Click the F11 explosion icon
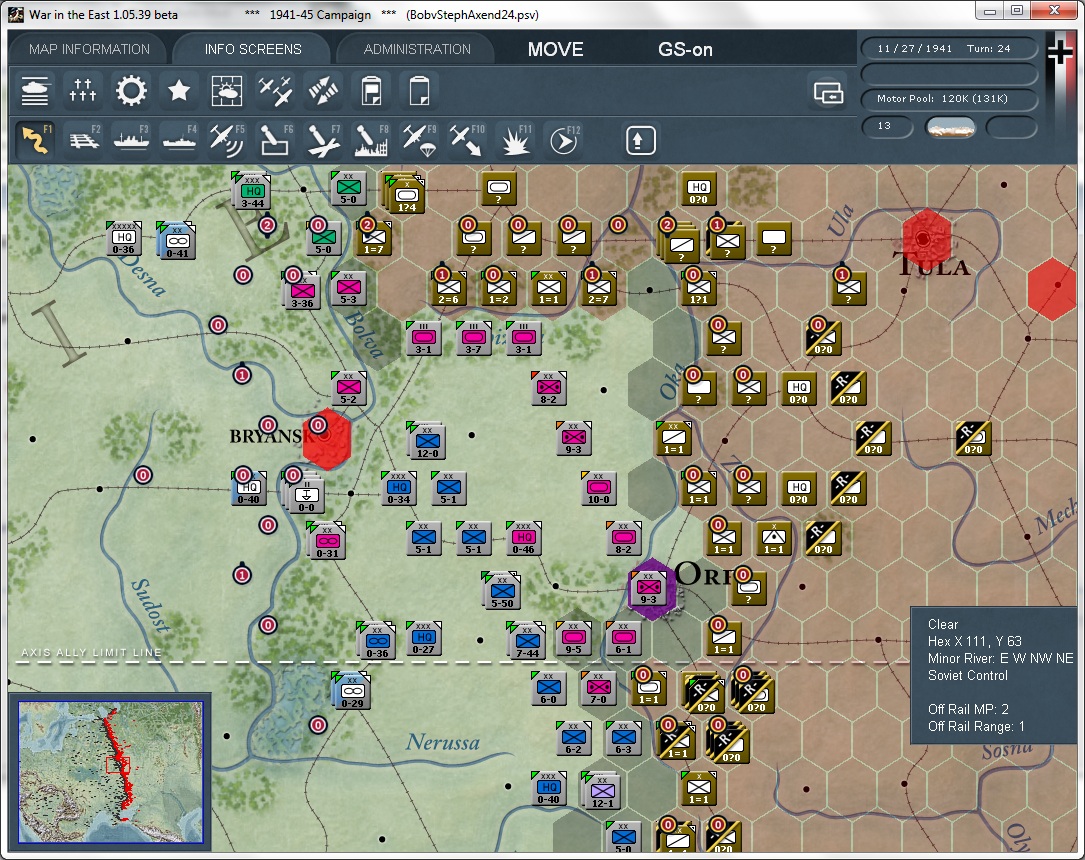This screenshot has width=1085, height=860. 516,140
